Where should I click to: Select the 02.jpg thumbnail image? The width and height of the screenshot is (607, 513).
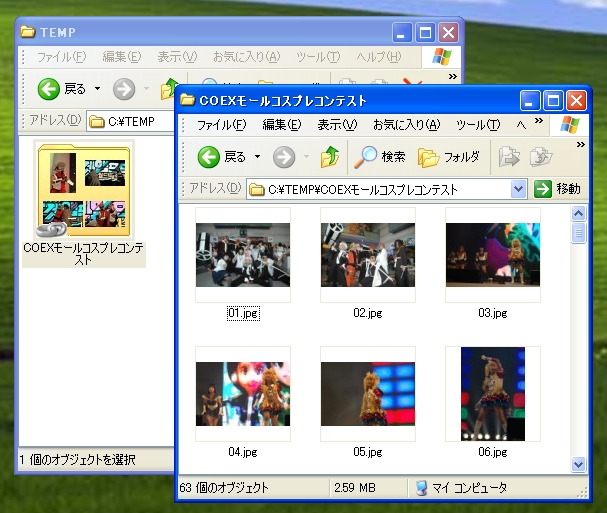pyautogui.click(x=368, y=255)
